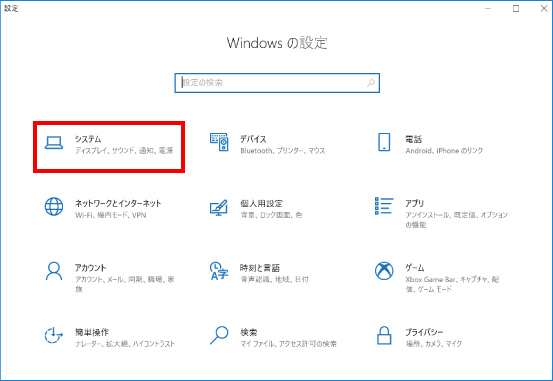Open プライバシー title link

[x=424, y=332]
